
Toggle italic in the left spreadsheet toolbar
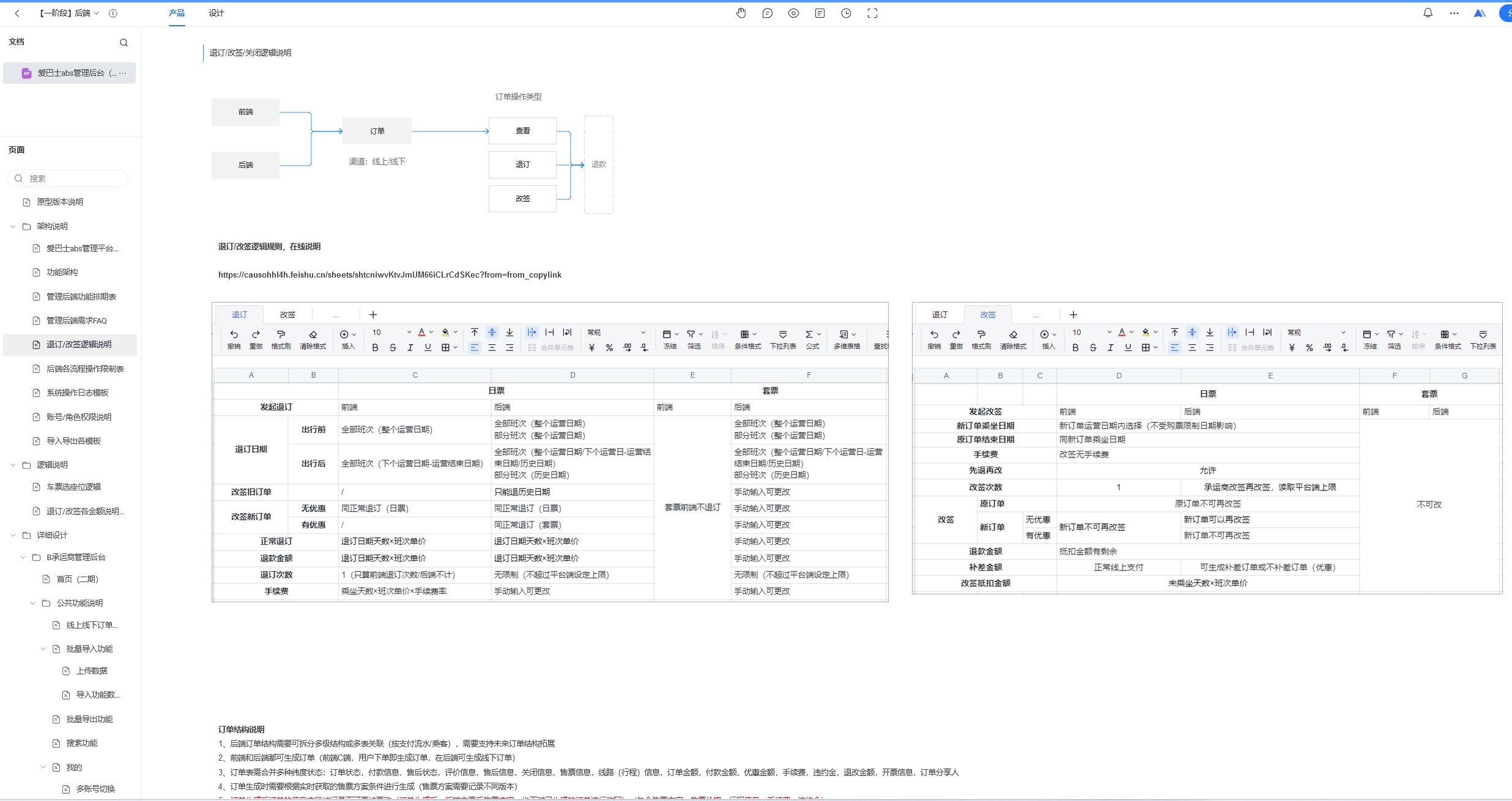click(x=410, y=347)
